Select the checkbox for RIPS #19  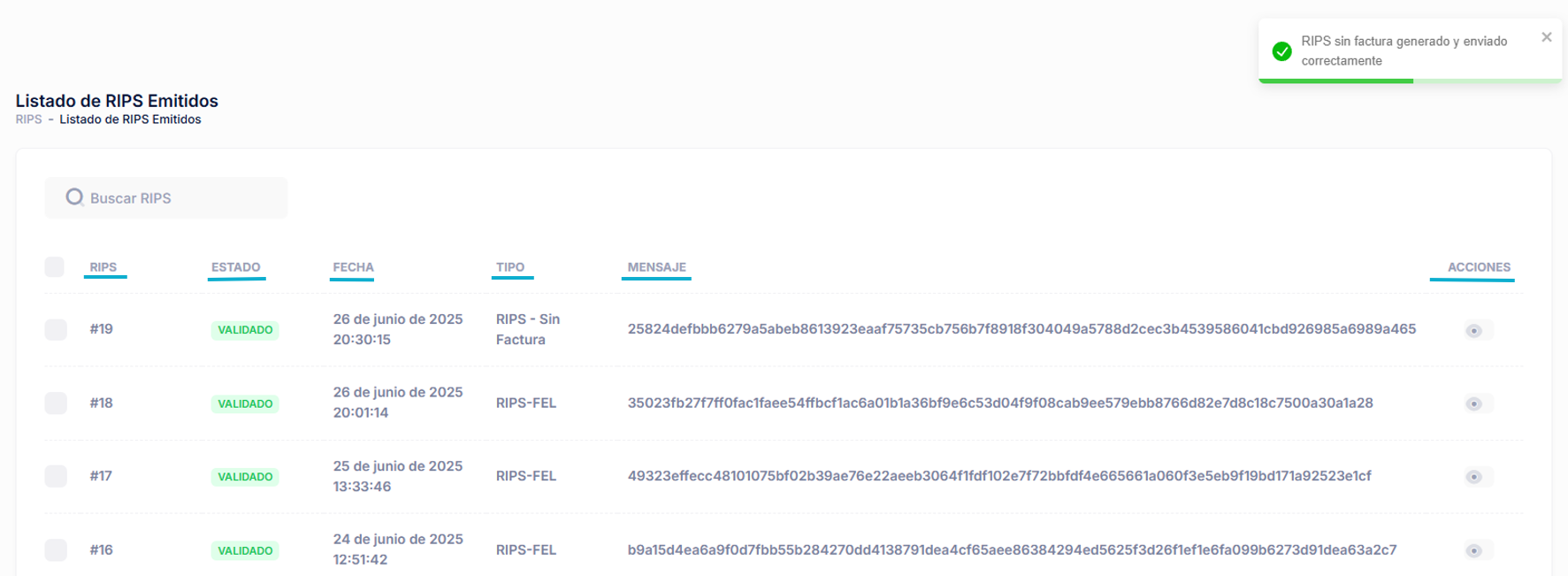pos(56,329)
